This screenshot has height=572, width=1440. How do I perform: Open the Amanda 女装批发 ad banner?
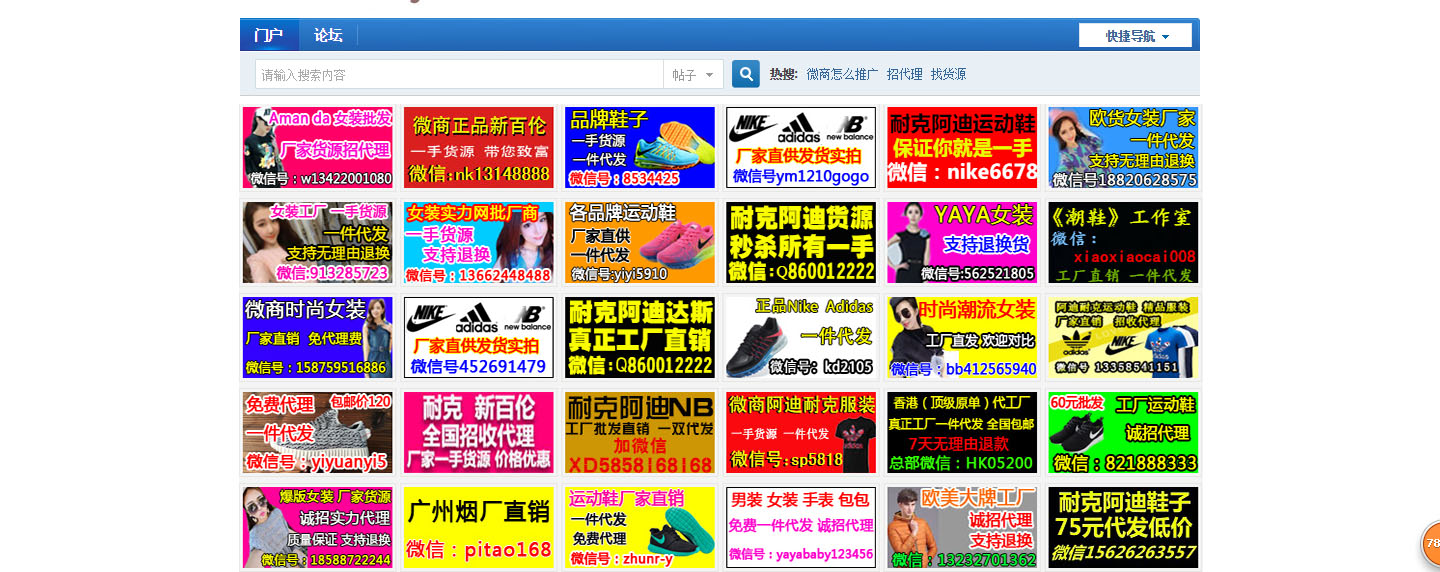(318, 148)
